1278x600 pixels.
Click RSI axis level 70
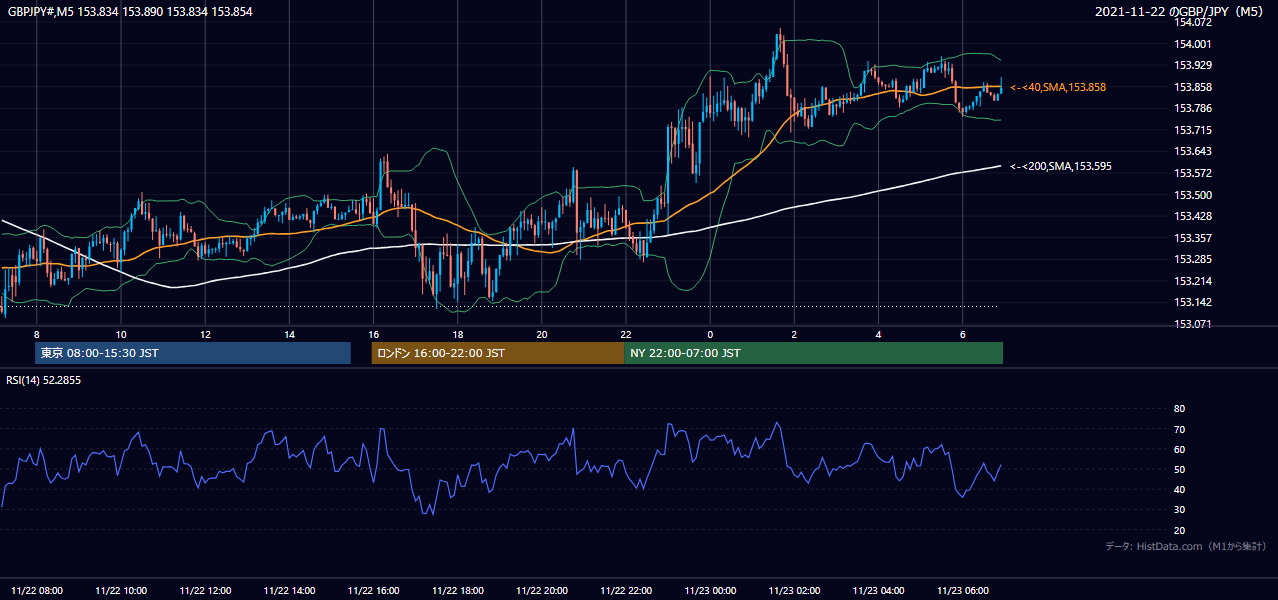1179,430
